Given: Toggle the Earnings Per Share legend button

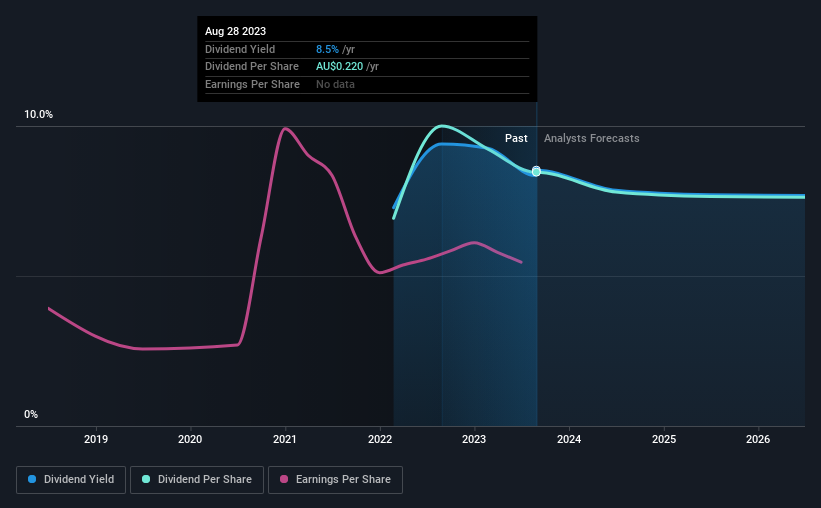Looking at the screenshot, I should click(x=336, y=480).
